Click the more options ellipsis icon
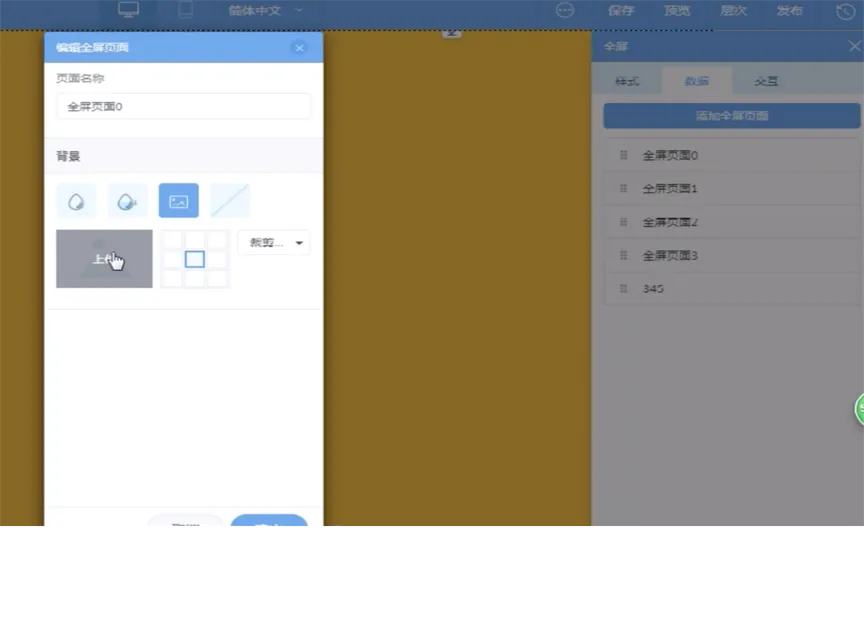 pyautogui.click(x=565, y=10)
